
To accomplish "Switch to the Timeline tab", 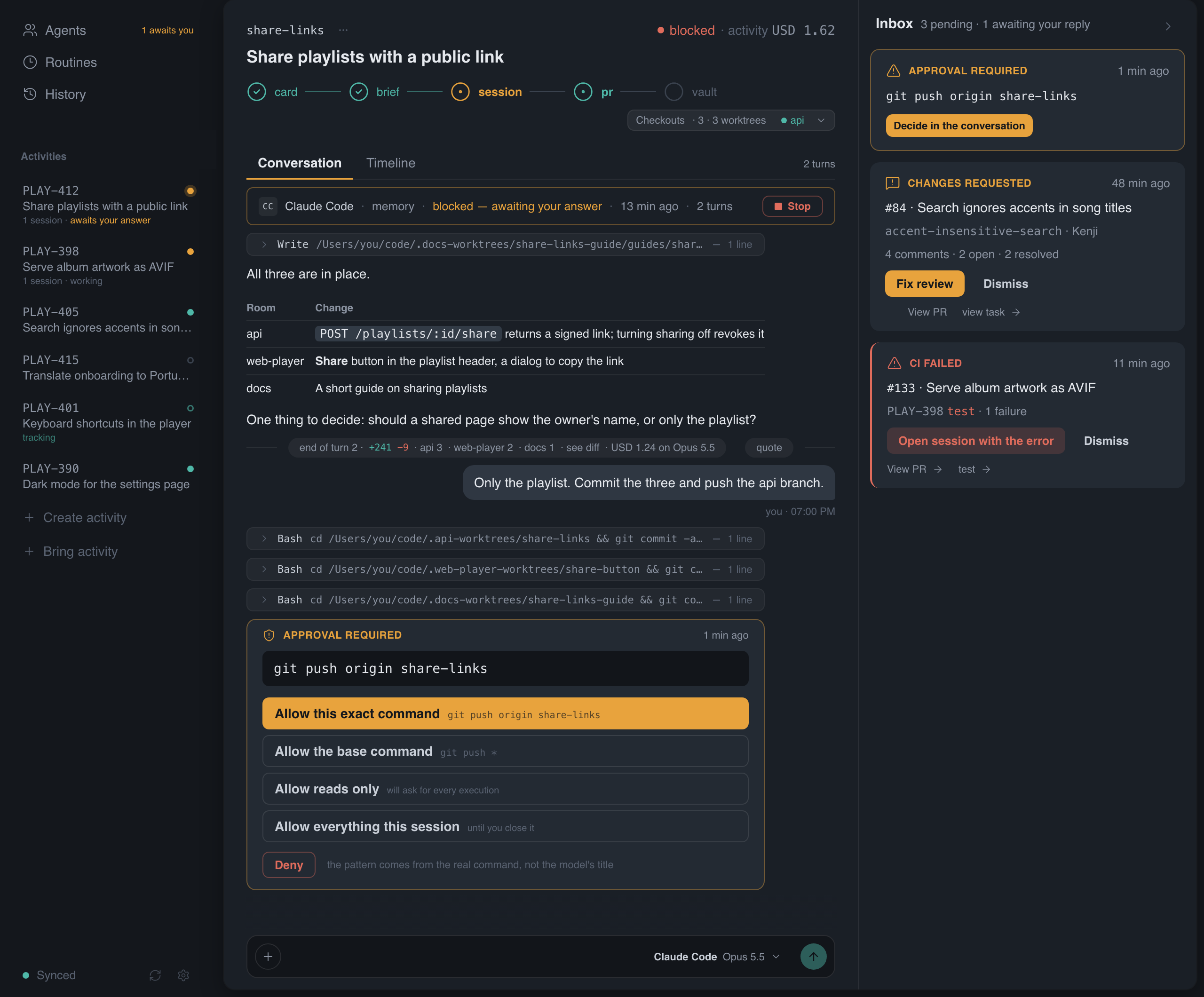I will coord(390,163).
